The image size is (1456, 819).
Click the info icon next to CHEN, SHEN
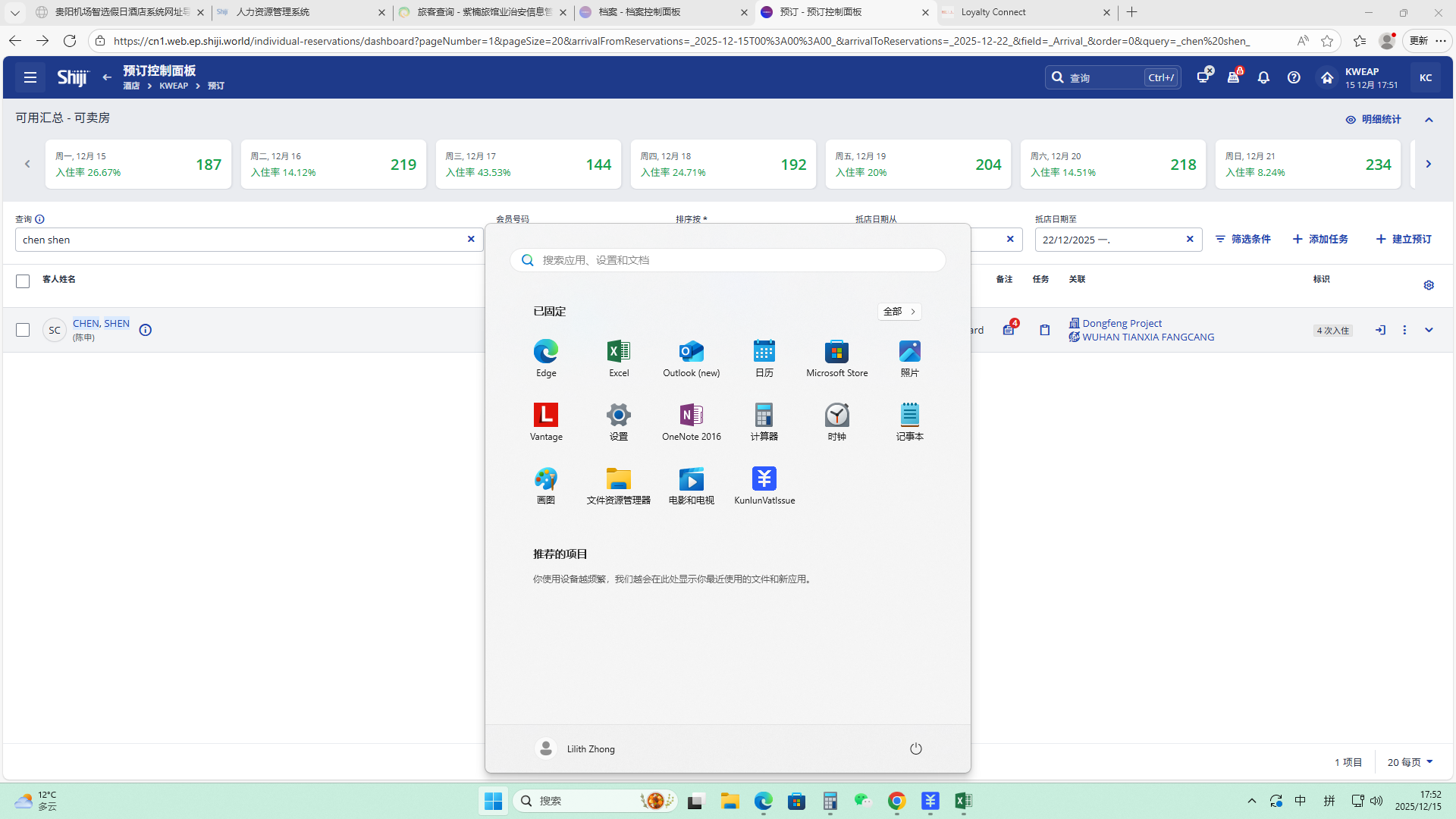click(x=146, y=330)
